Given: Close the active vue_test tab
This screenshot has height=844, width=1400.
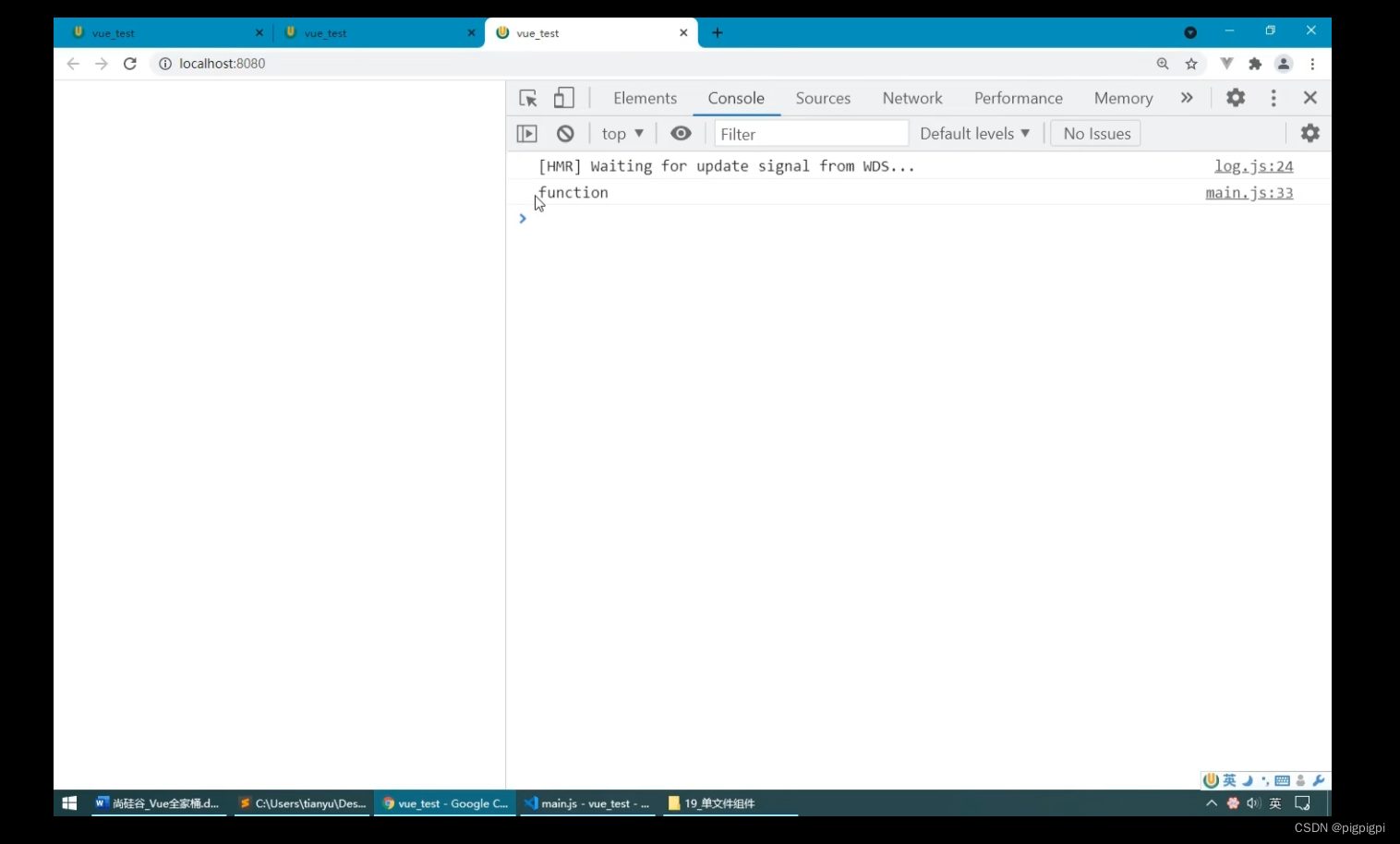Looking at the screenshot, I should coord(683,32).
